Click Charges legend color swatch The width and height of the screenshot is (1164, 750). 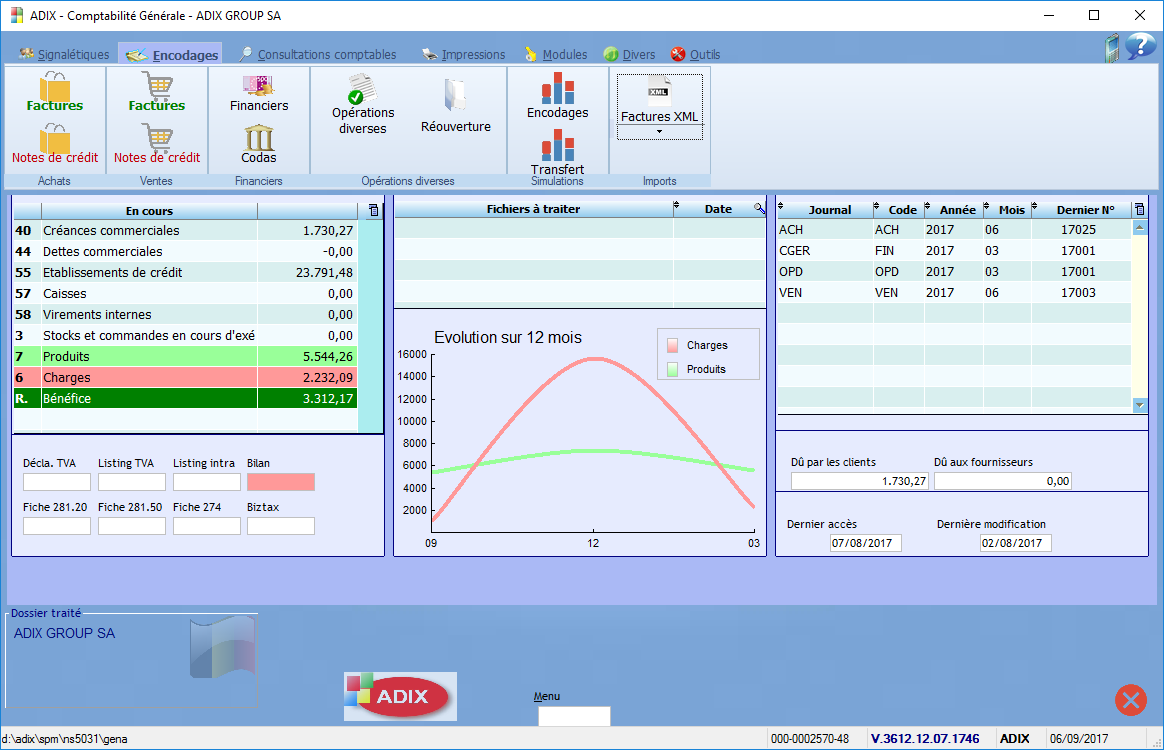click(x=673, y=345)
